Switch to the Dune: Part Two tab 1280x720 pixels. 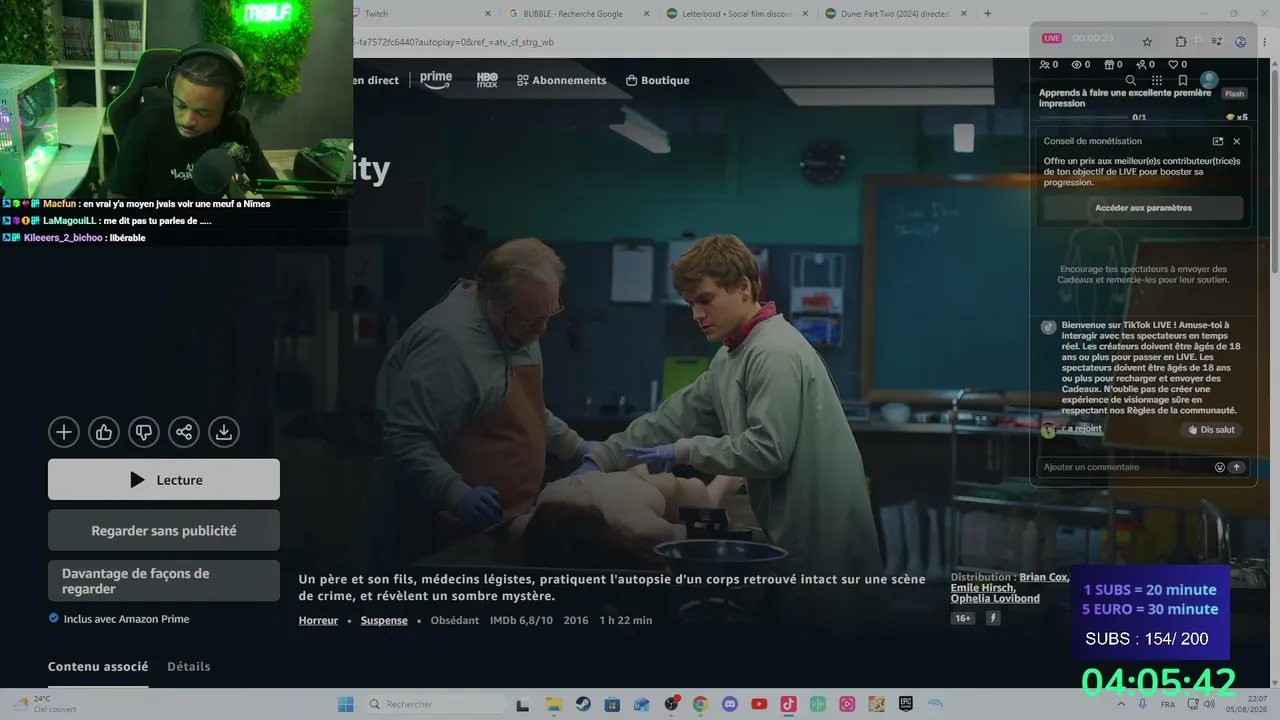tap(895, 13)
